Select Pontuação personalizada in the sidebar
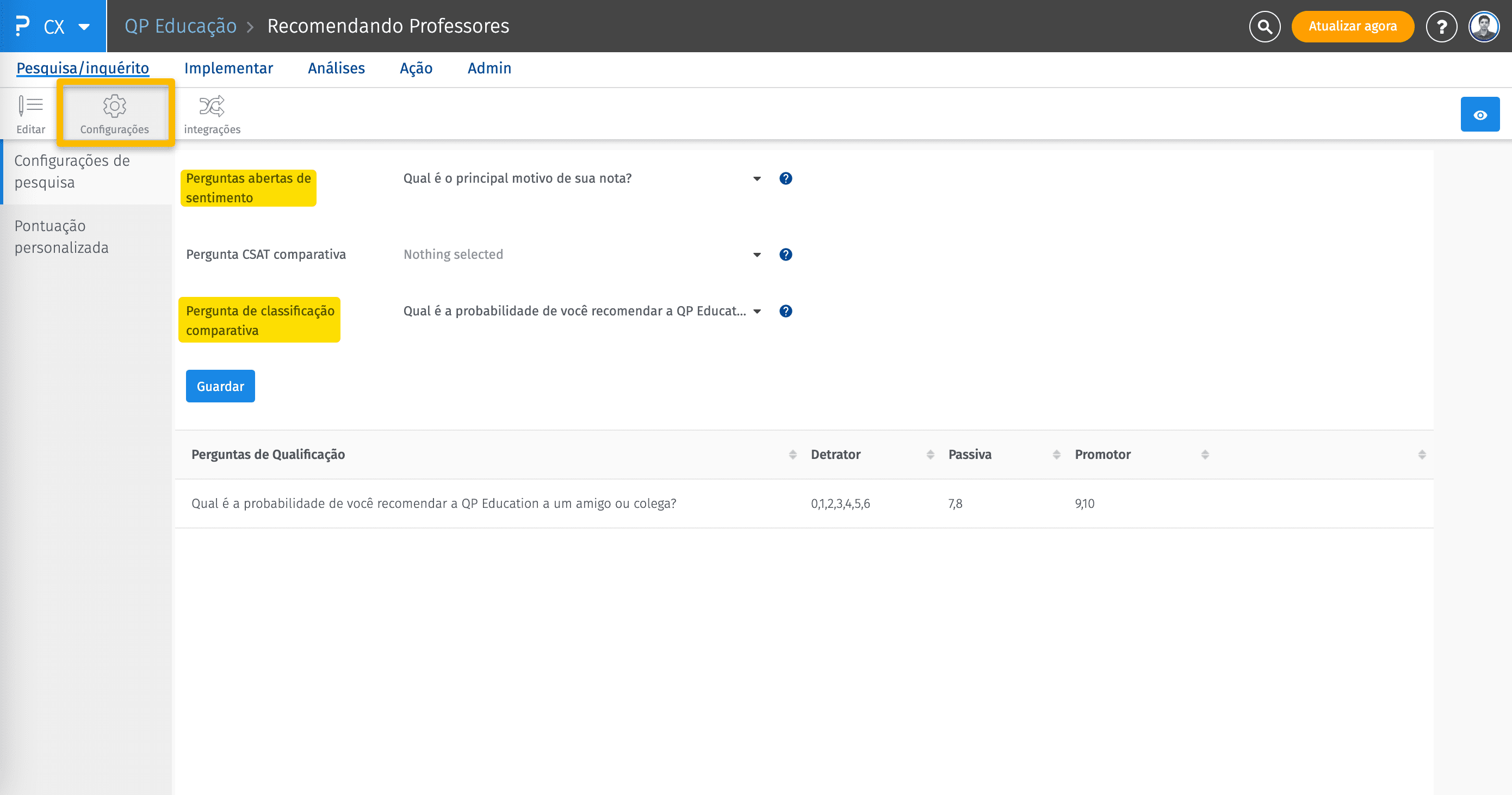Image resolution: width=1512 pixels, height=795 pixels. point(61,237)
